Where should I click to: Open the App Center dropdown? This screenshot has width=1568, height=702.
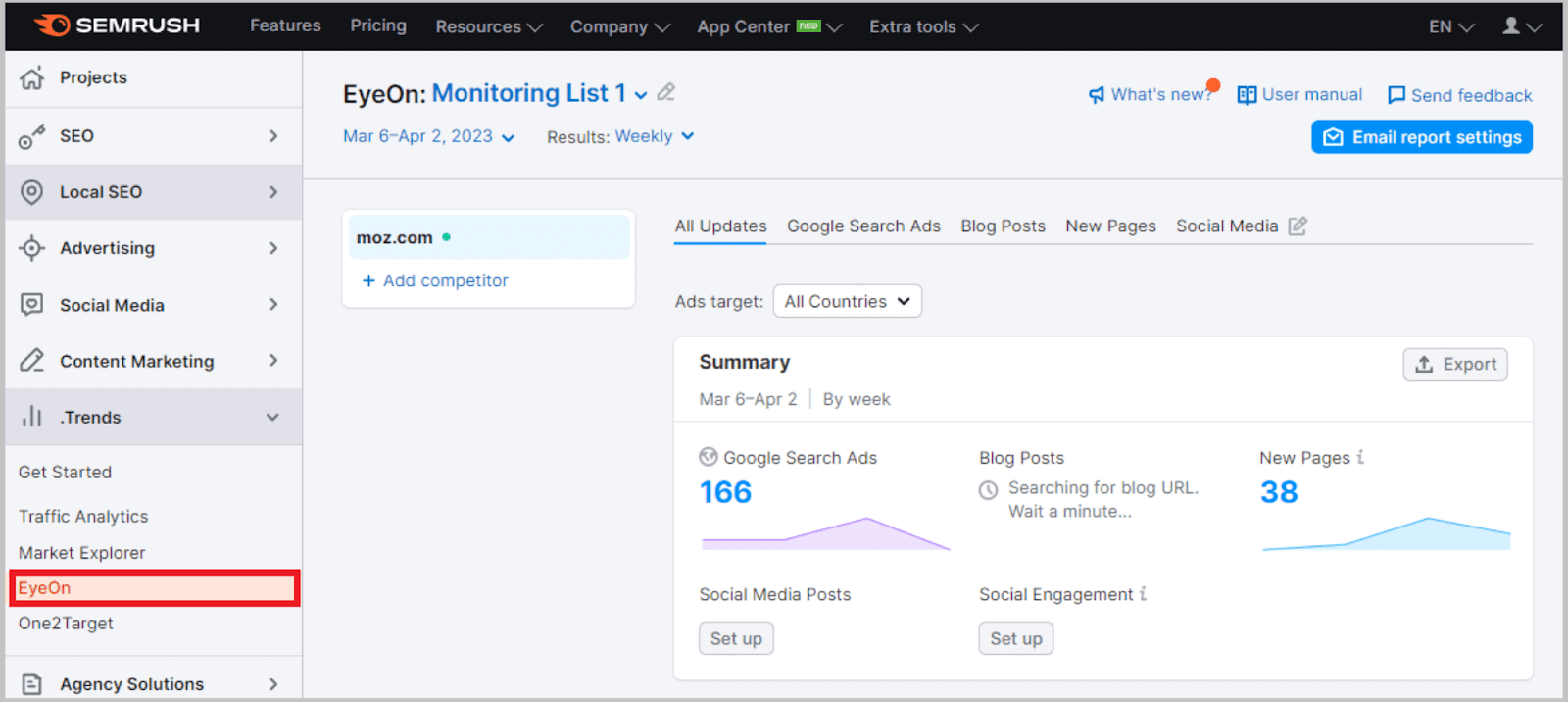(769, 26)
